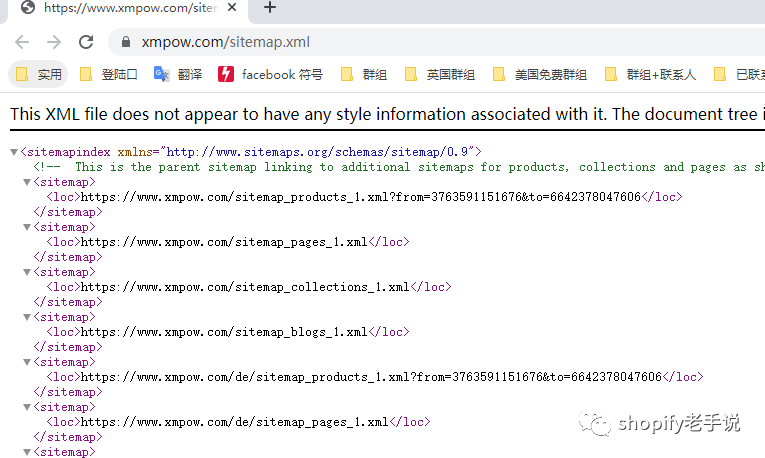The image size is (765, 458).
Task: Click the de/sitemap_pages_1.xml loc text
Action: [x=235, y=422]
